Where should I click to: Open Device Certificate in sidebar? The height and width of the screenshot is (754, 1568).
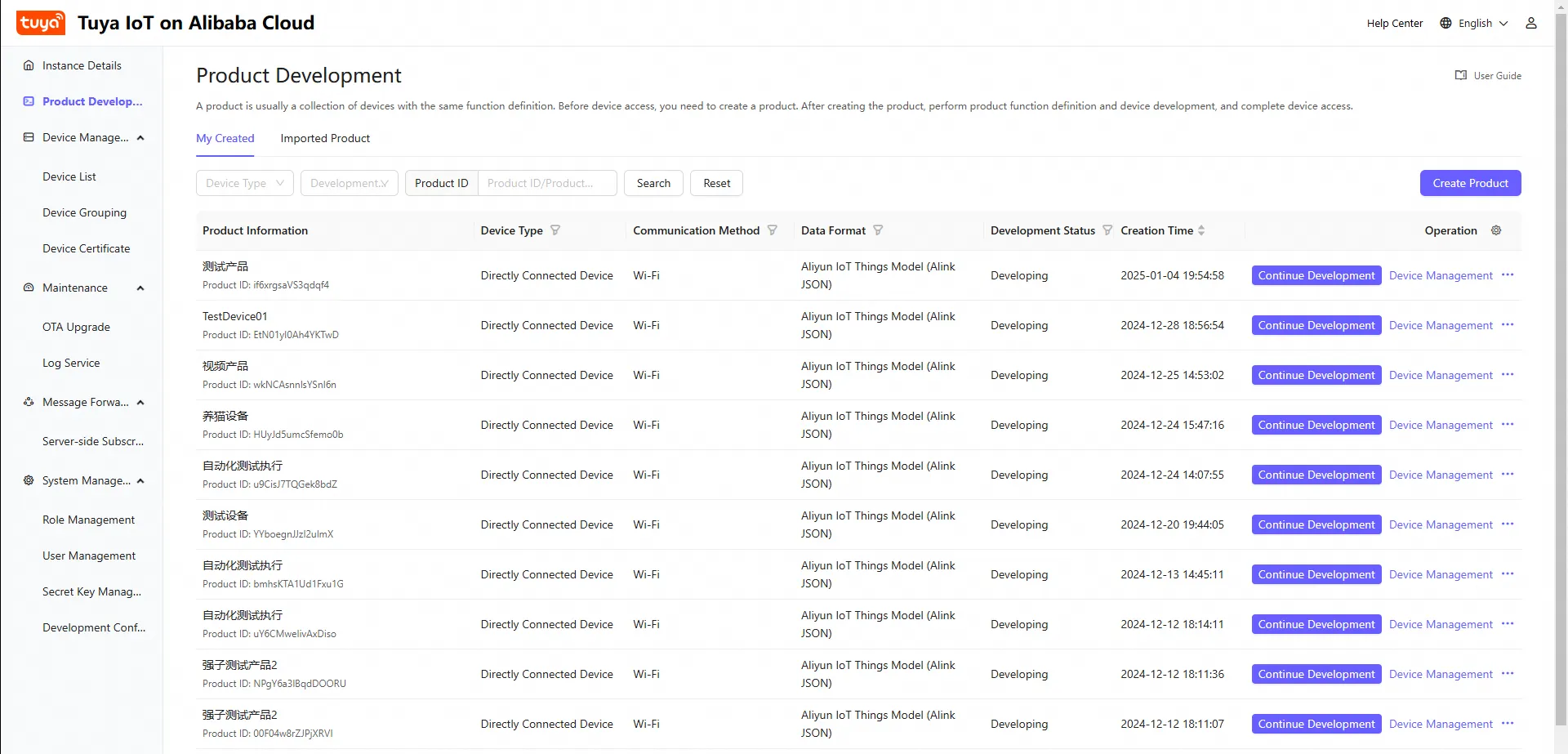[x=86, y=248]
